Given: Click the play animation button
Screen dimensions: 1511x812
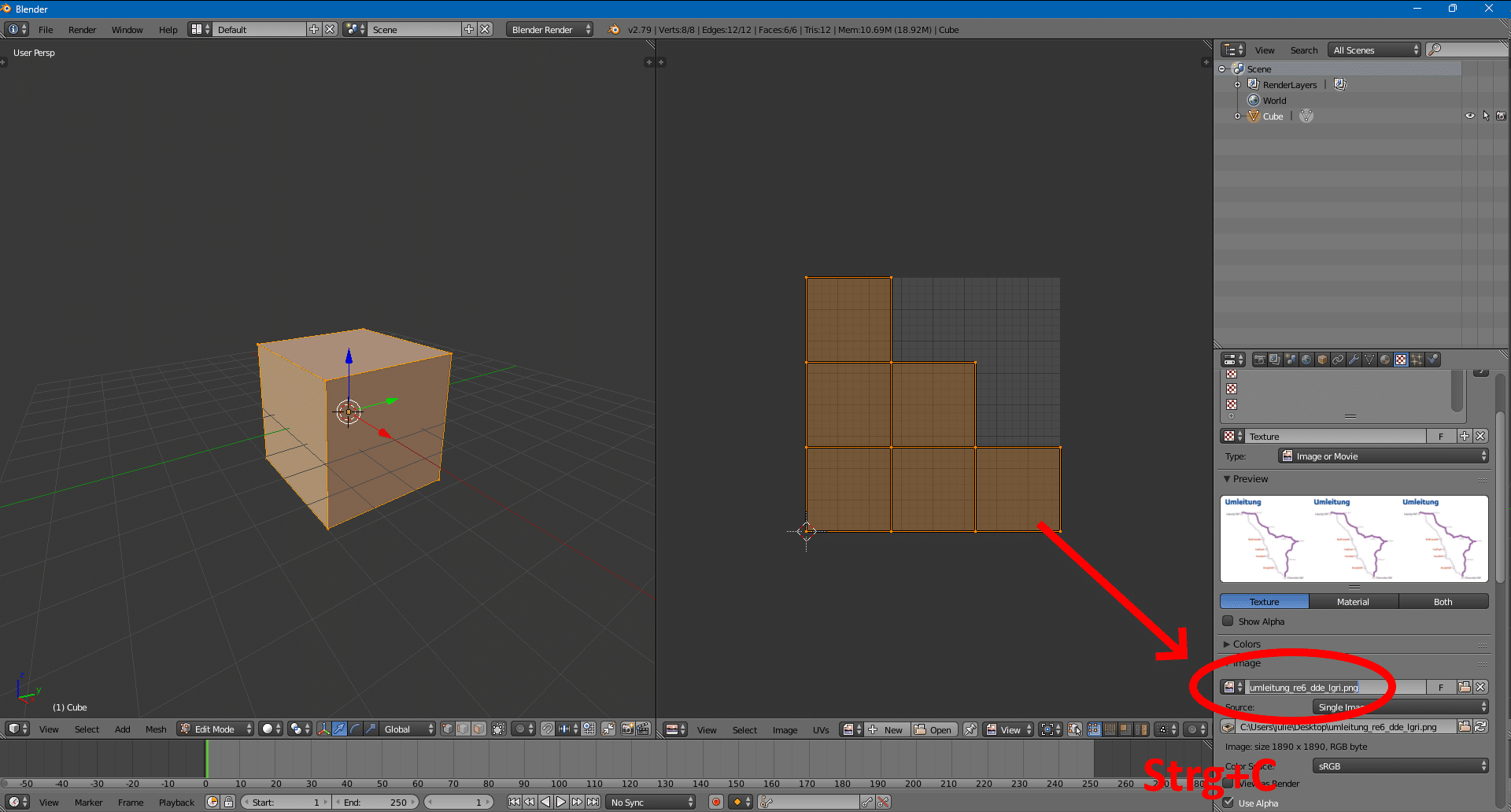Looking at the screenshot, I should coord(561,802).
